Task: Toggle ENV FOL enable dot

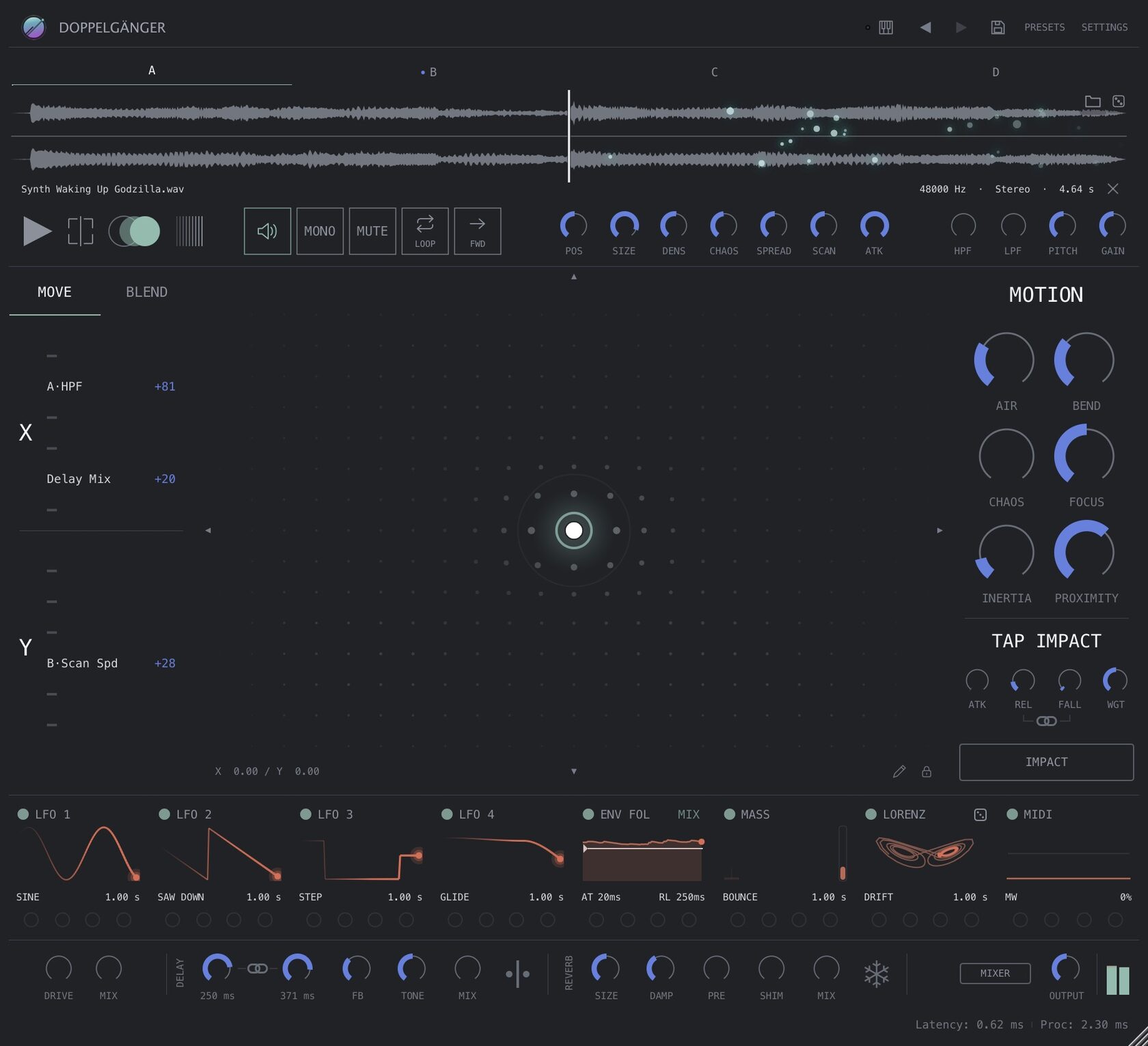Action: pos(588,814)
